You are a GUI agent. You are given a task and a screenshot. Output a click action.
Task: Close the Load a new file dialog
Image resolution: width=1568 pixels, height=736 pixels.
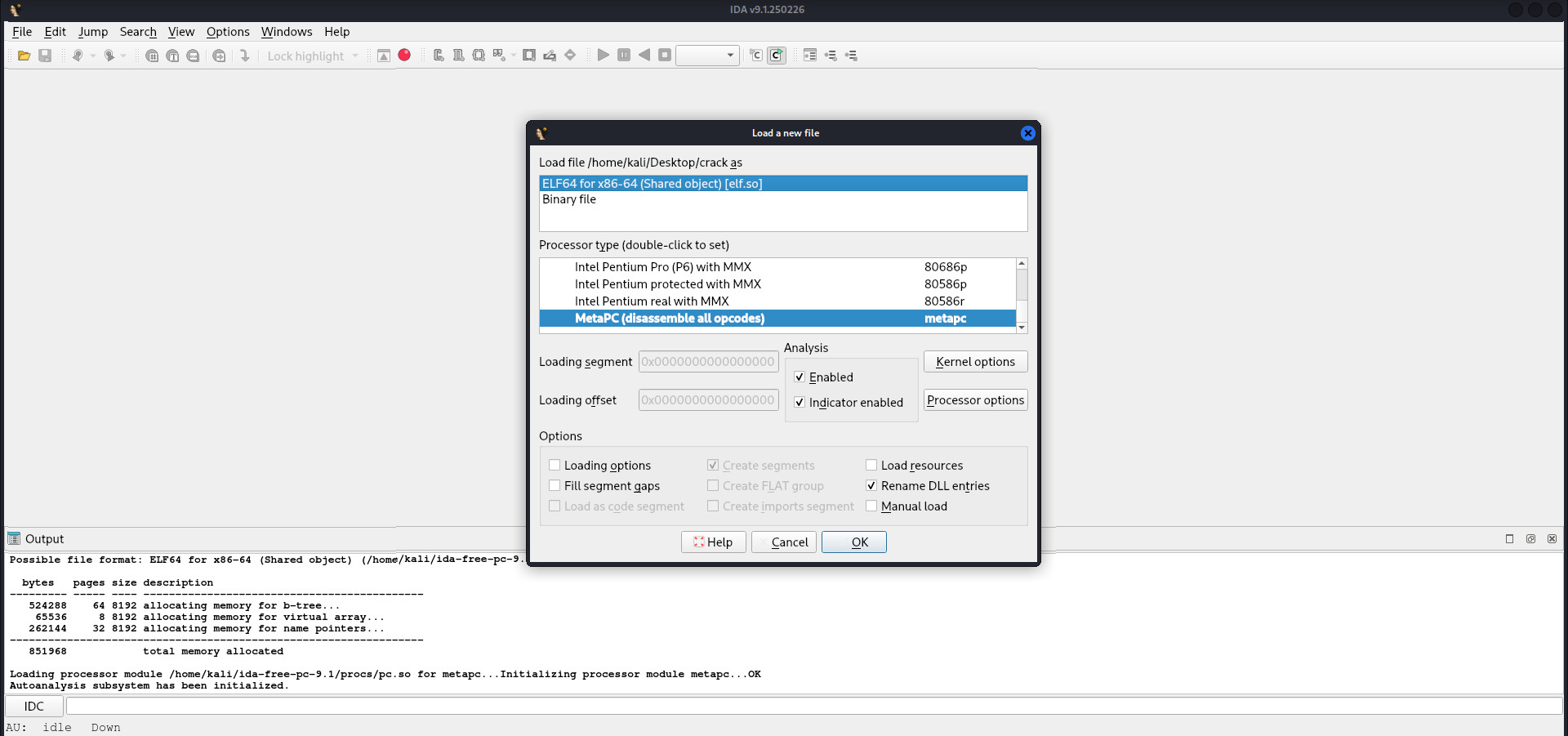point(1027,133)
